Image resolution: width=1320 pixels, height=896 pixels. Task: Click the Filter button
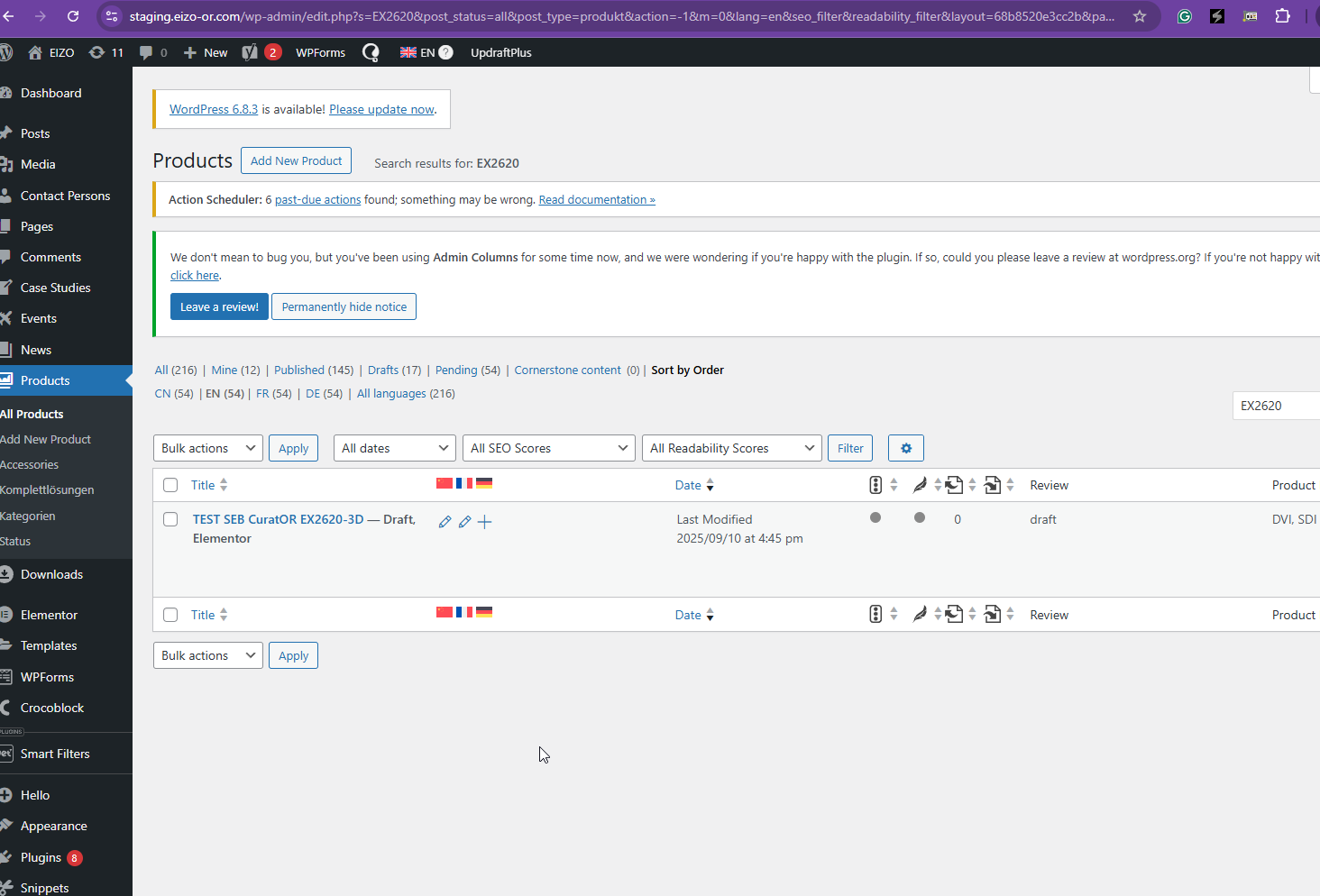click(850, 448)
